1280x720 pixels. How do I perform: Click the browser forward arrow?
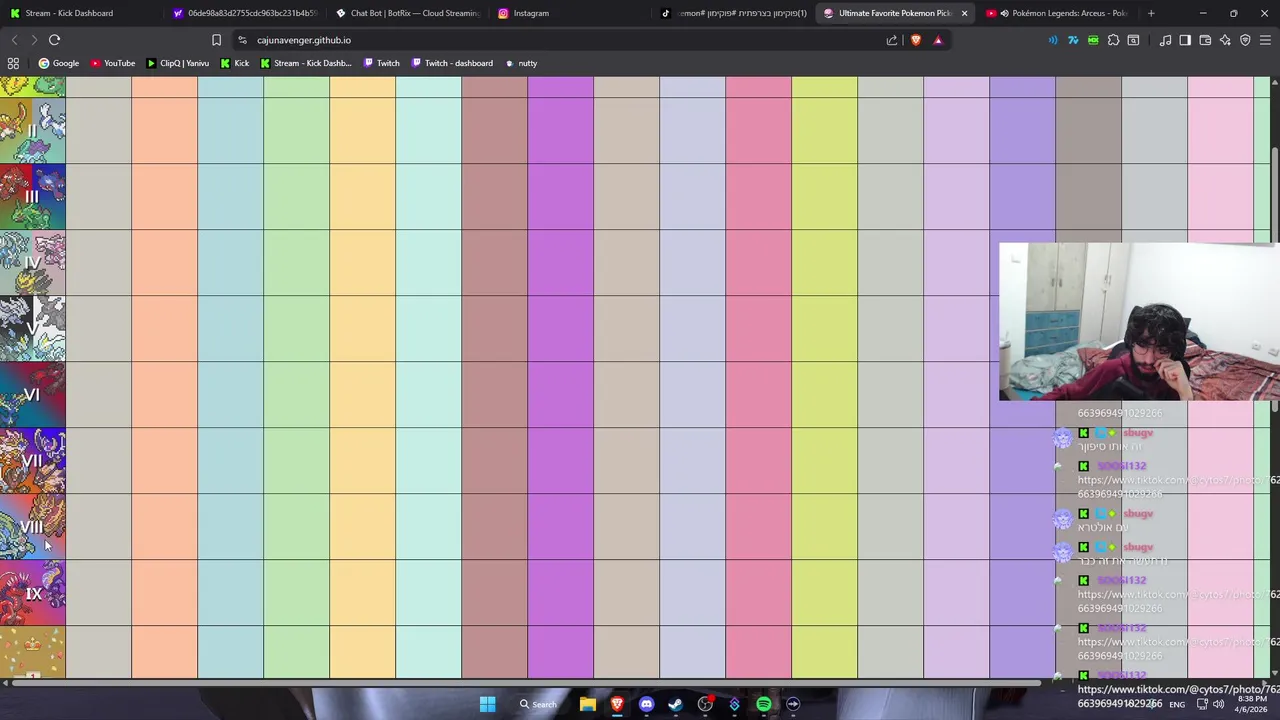coord(34,40)
